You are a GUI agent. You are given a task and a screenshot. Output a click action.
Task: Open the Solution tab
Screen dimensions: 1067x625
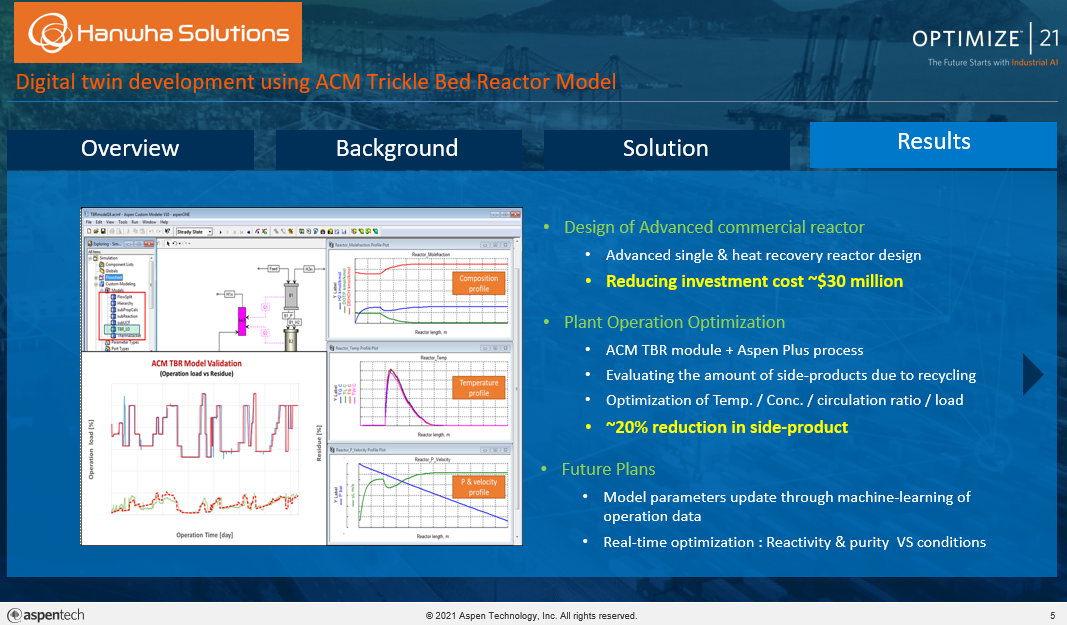point(665,149)
